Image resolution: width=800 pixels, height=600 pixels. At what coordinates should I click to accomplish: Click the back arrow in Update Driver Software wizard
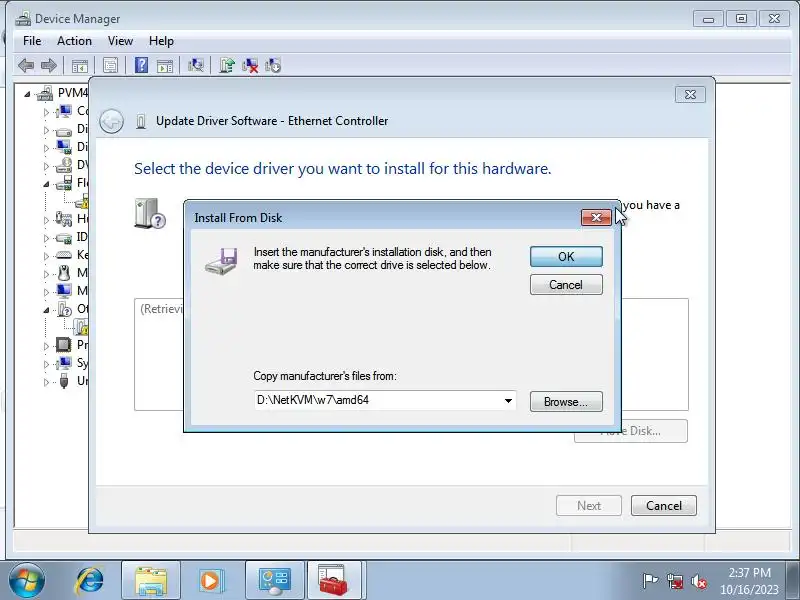coord(111,121)
